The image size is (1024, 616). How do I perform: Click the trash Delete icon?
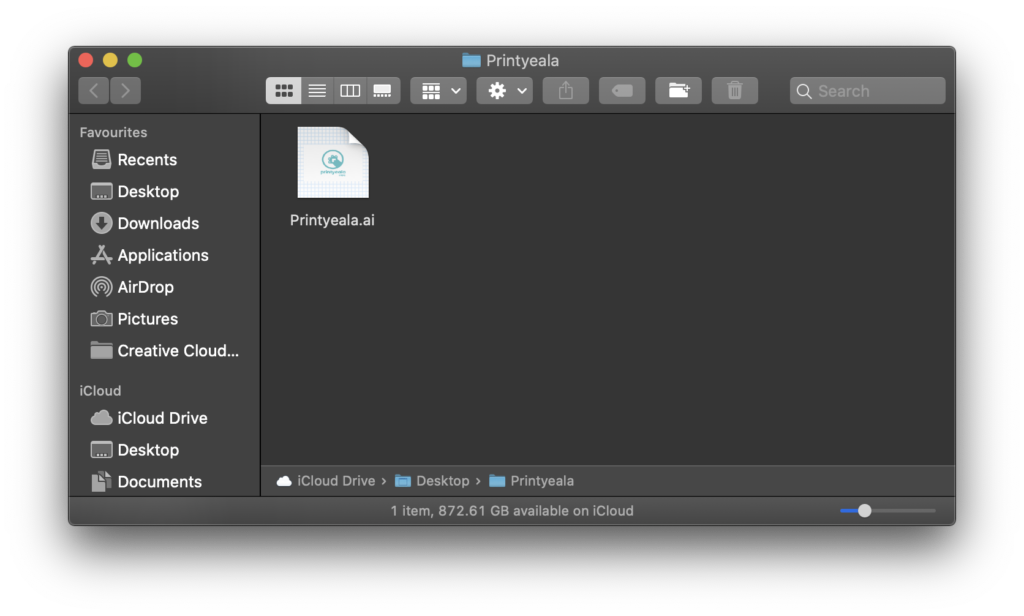734,91
